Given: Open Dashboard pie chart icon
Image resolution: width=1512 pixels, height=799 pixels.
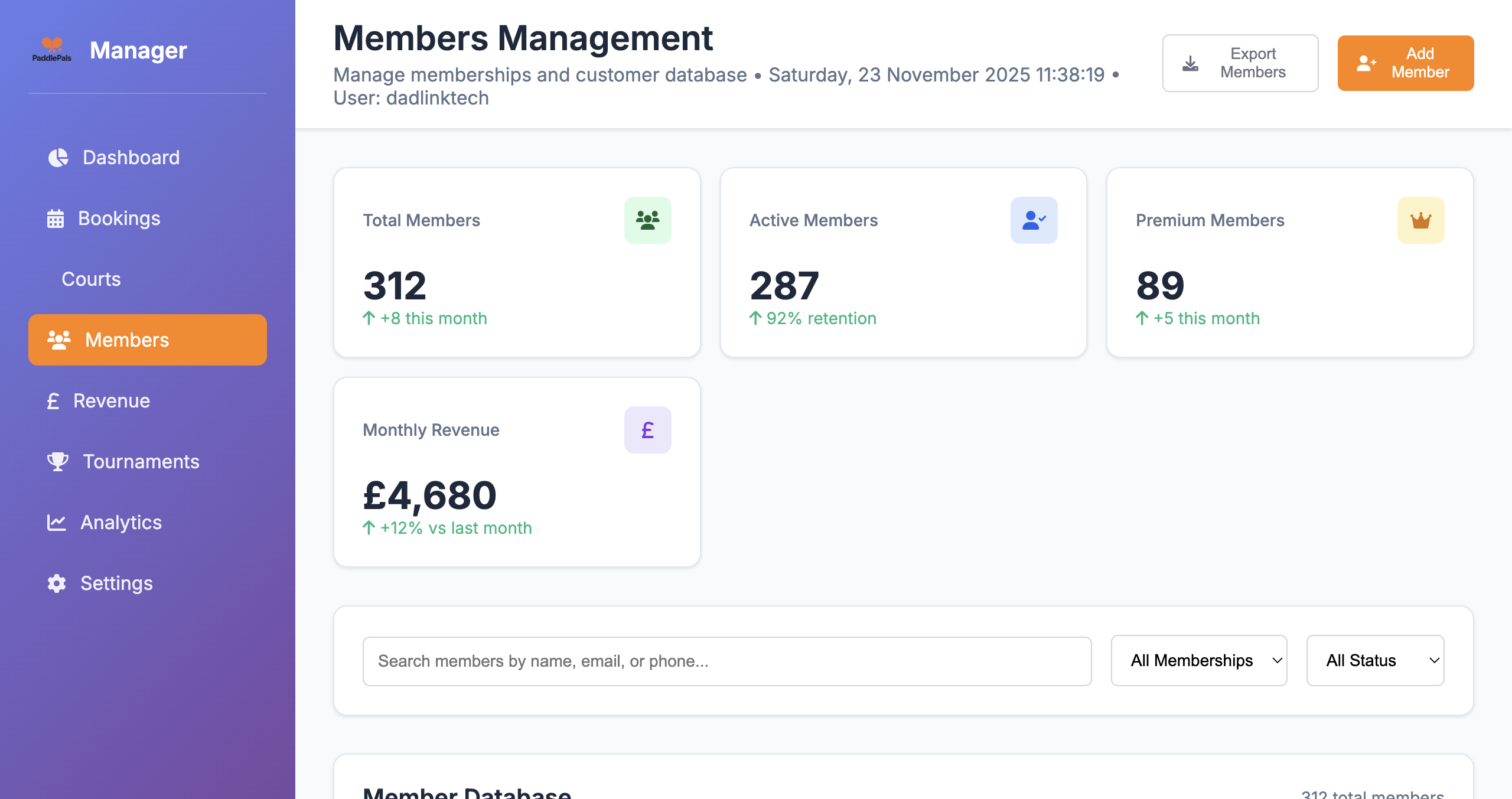Looking at the screenshot, I should (58, 158).
